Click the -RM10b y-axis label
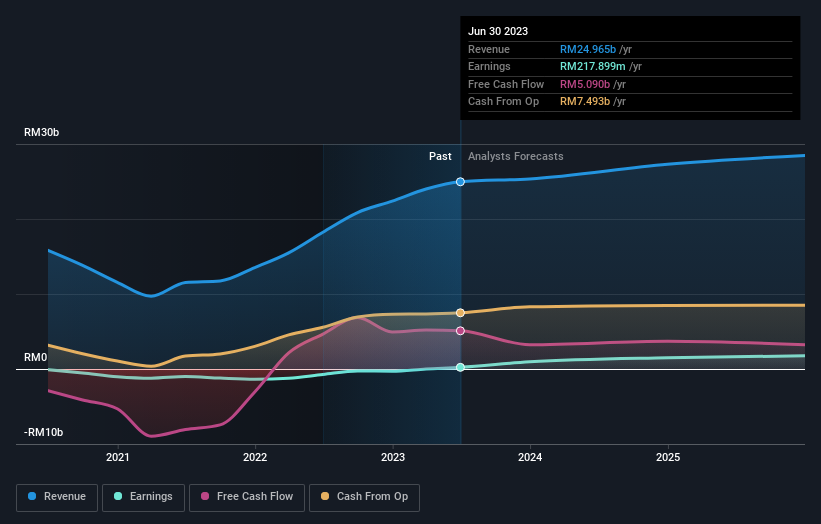Image resolution: width=821 pixels, height=524 pixels. pyautogui.click(x=43, y=432)
